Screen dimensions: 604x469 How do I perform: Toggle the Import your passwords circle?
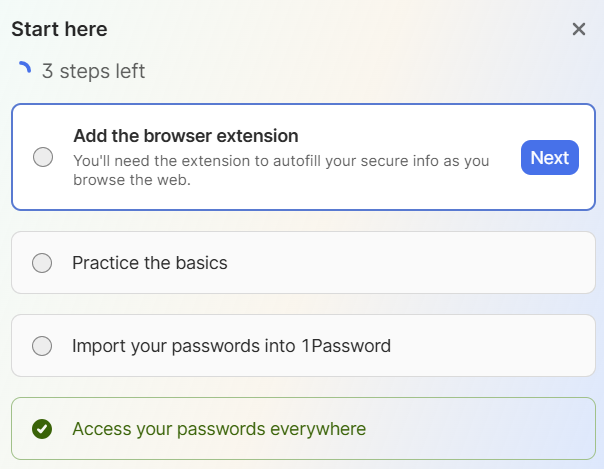(x=42, y=346)
